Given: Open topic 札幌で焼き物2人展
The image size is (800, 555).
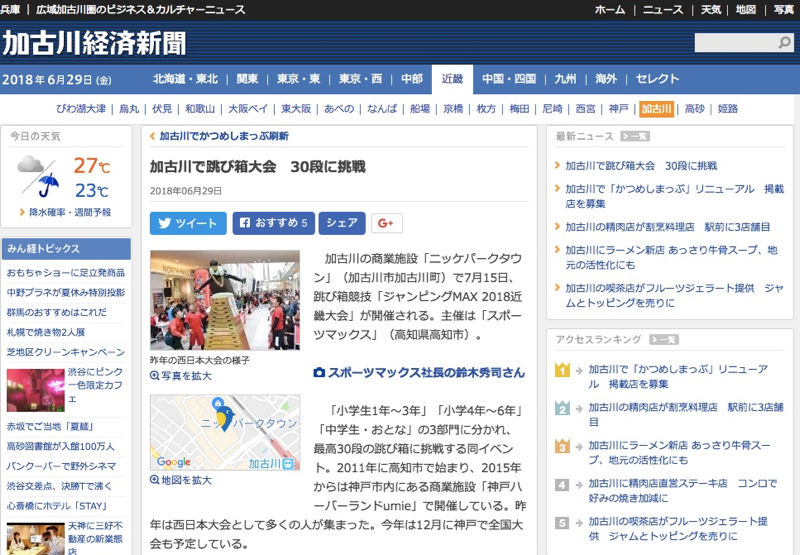Looking at the screenshot, I should (x=45, y=333).
